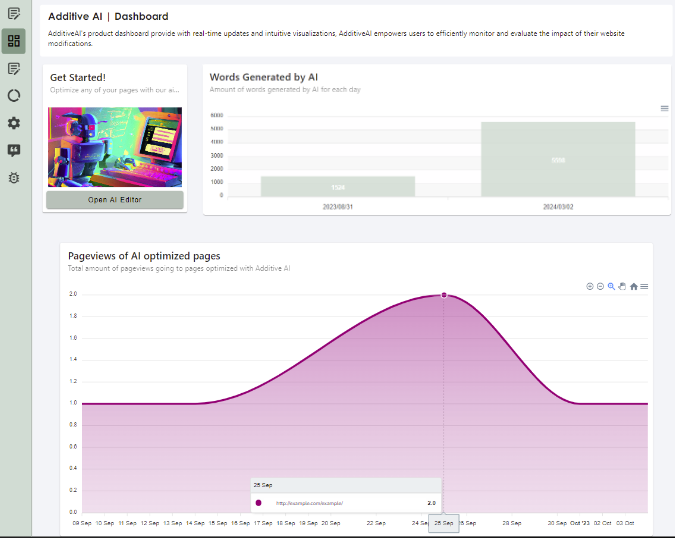The width and height of the screenshot is (675, 538).
Task: Activate the panning hand tool
Action: tap(622, 287)
